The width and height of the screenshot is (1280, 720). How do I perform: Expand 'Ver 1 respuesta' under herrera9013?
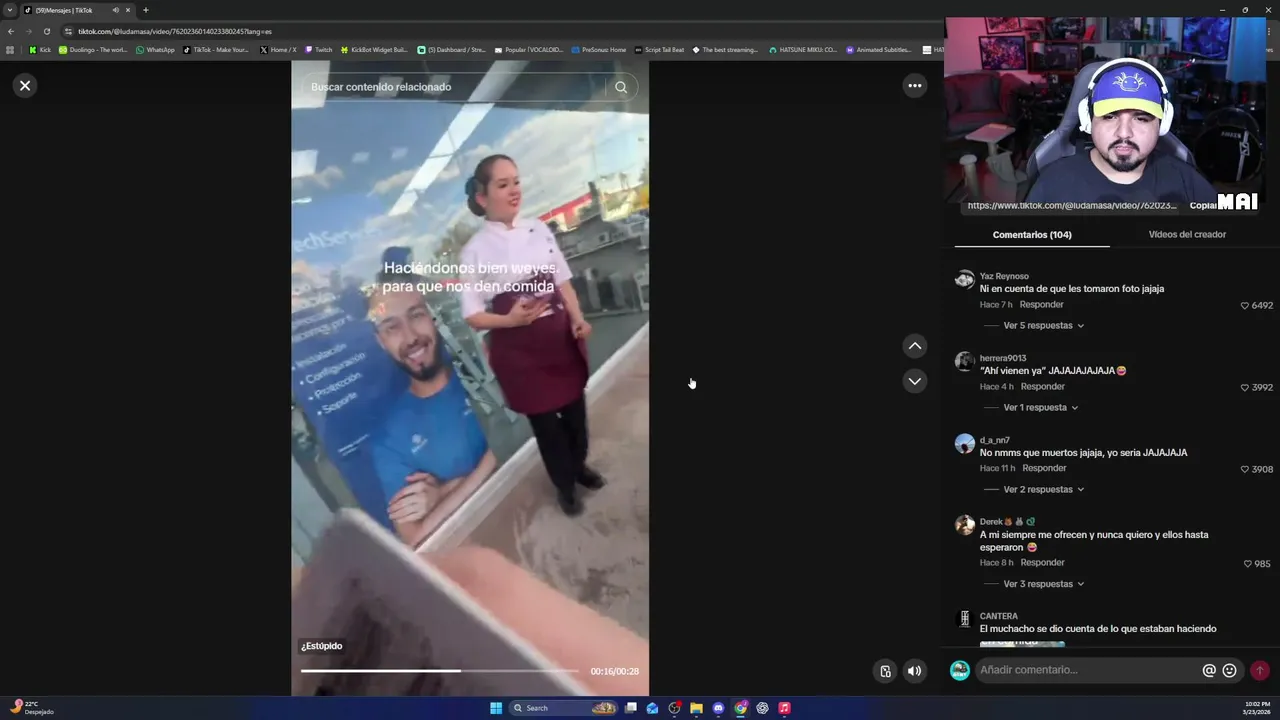[x=1040, y=408]
